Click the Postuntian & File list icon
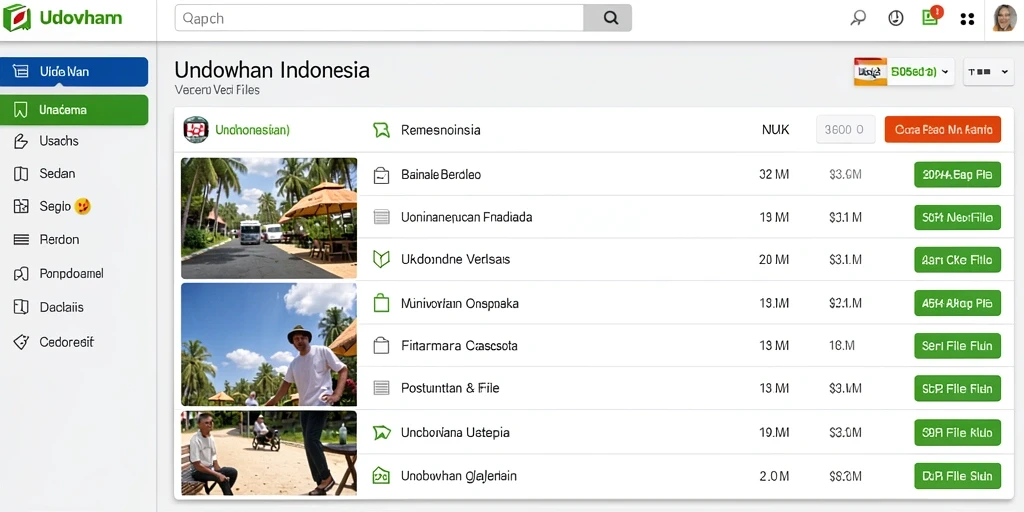 point(381,388)
